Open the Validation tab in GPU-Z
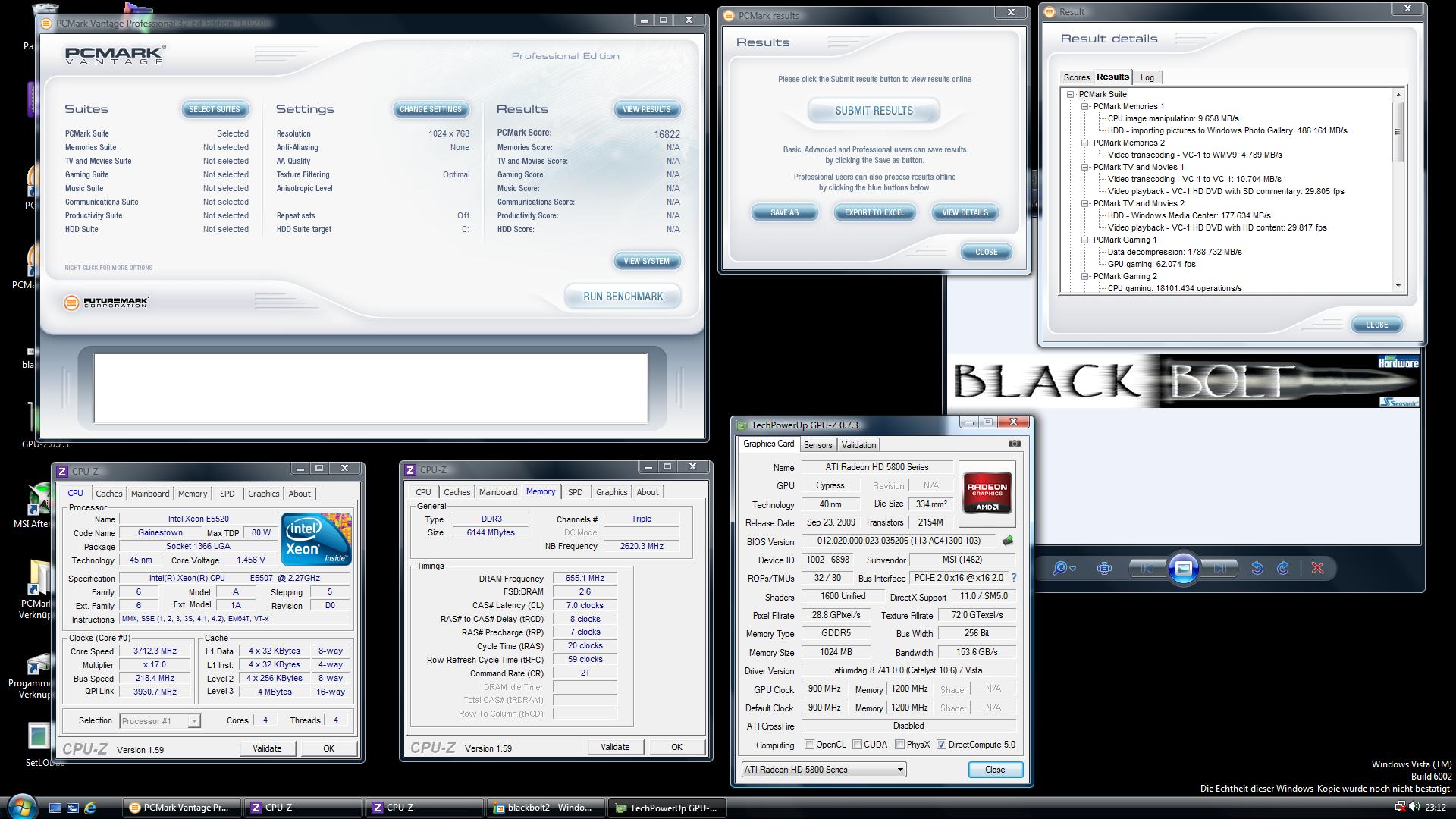Image resolution: width=1456 pixels, height=819 pixels. [858, 445]
